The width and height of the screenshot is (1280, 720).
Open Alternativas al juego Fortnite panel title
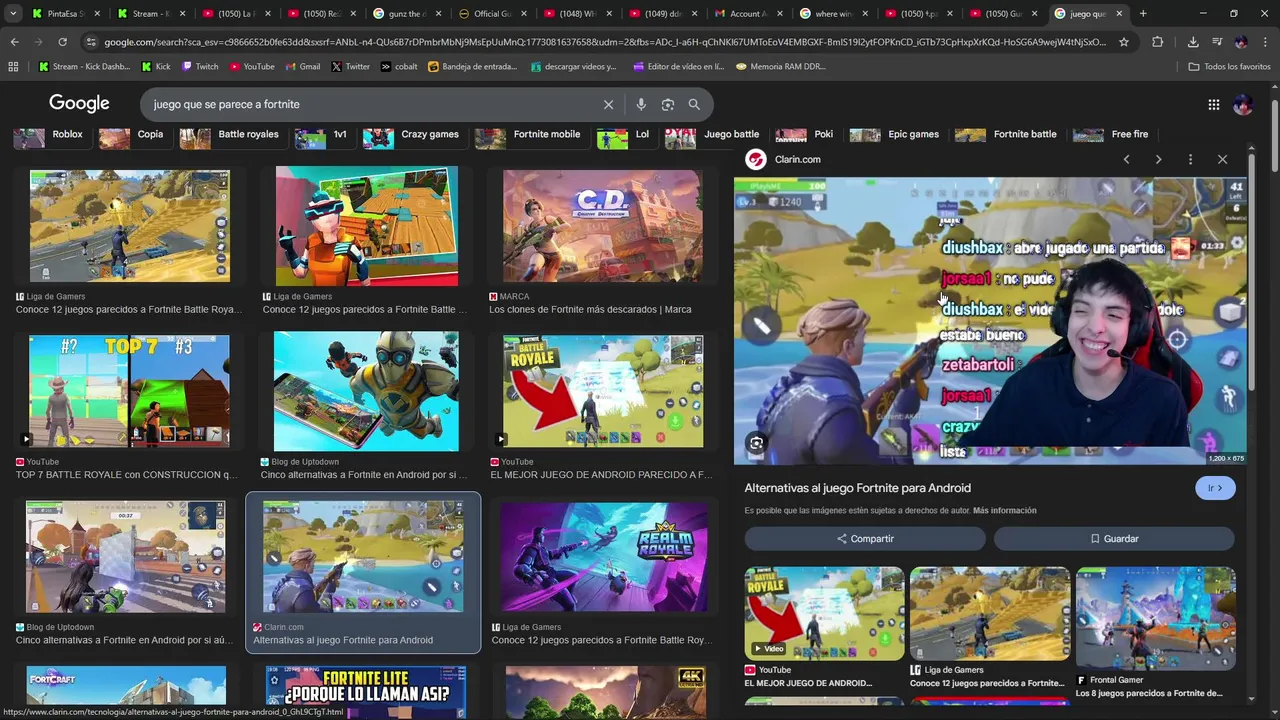coord(857,488)
